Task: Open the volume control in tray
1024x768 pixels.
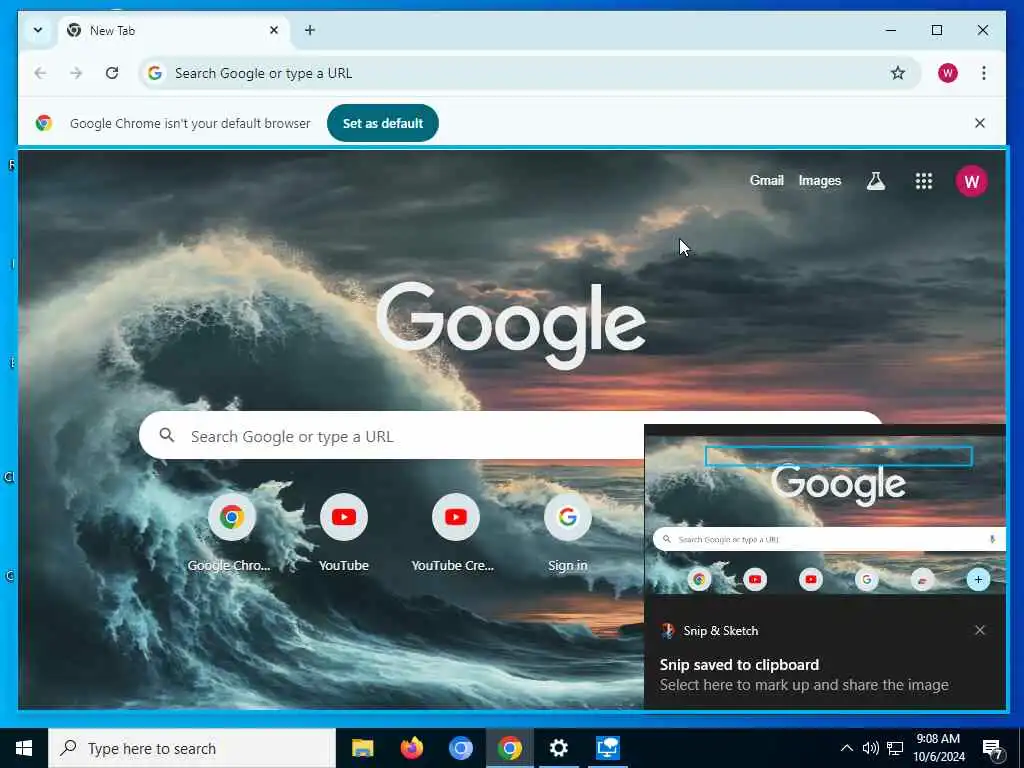Action: tap(871, 748)
